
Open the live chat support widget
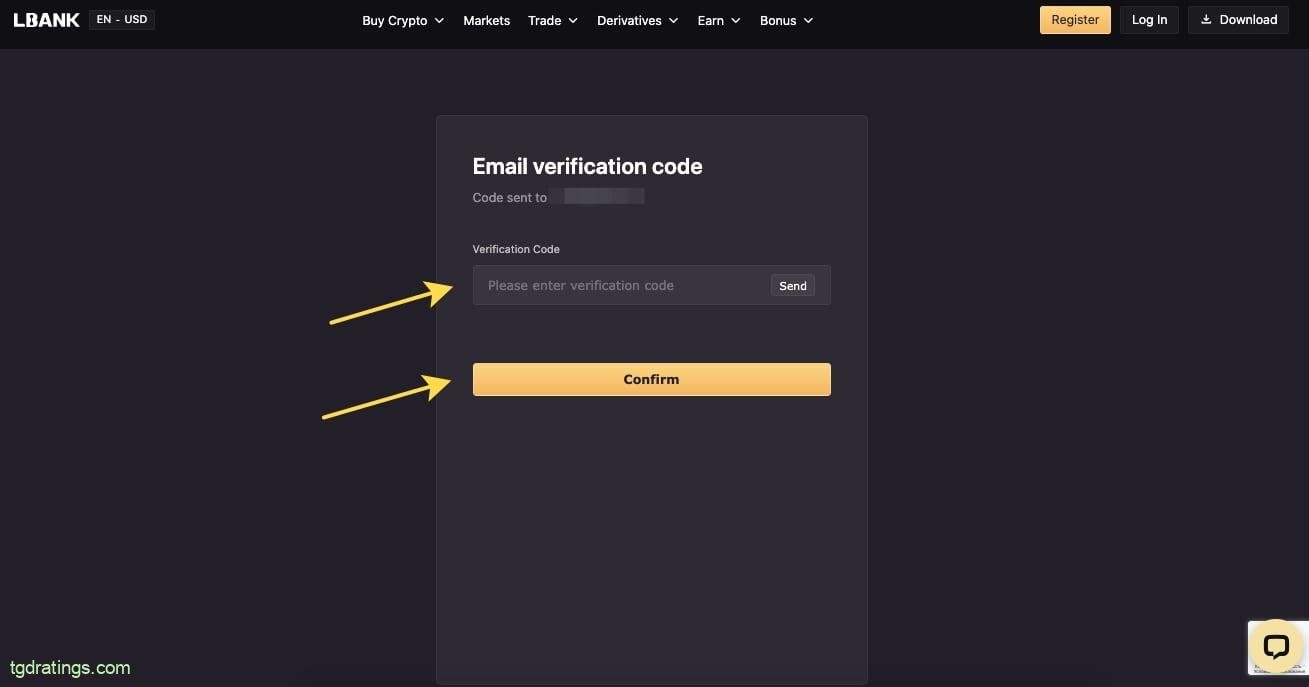1275,646
